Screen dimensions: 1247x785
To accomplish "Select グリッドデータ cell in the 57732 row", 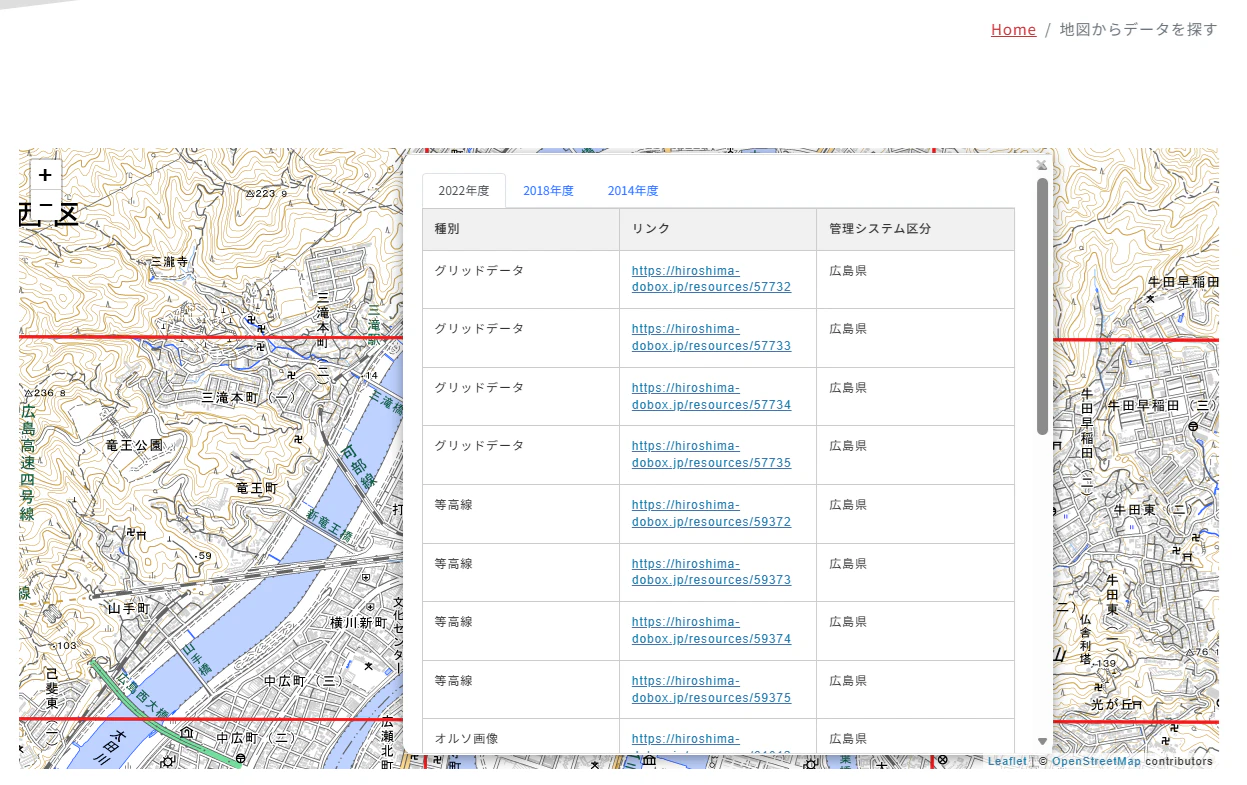I will coord(521,279).
